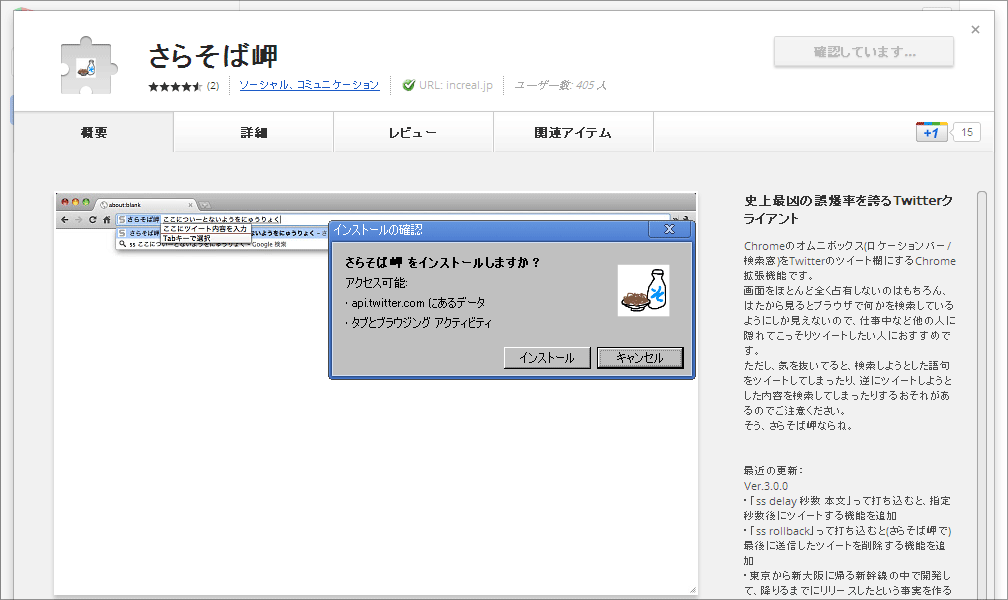Click the 最近の更新 heading
Viewport: 1008px width, 600px height.
(773, 471)
